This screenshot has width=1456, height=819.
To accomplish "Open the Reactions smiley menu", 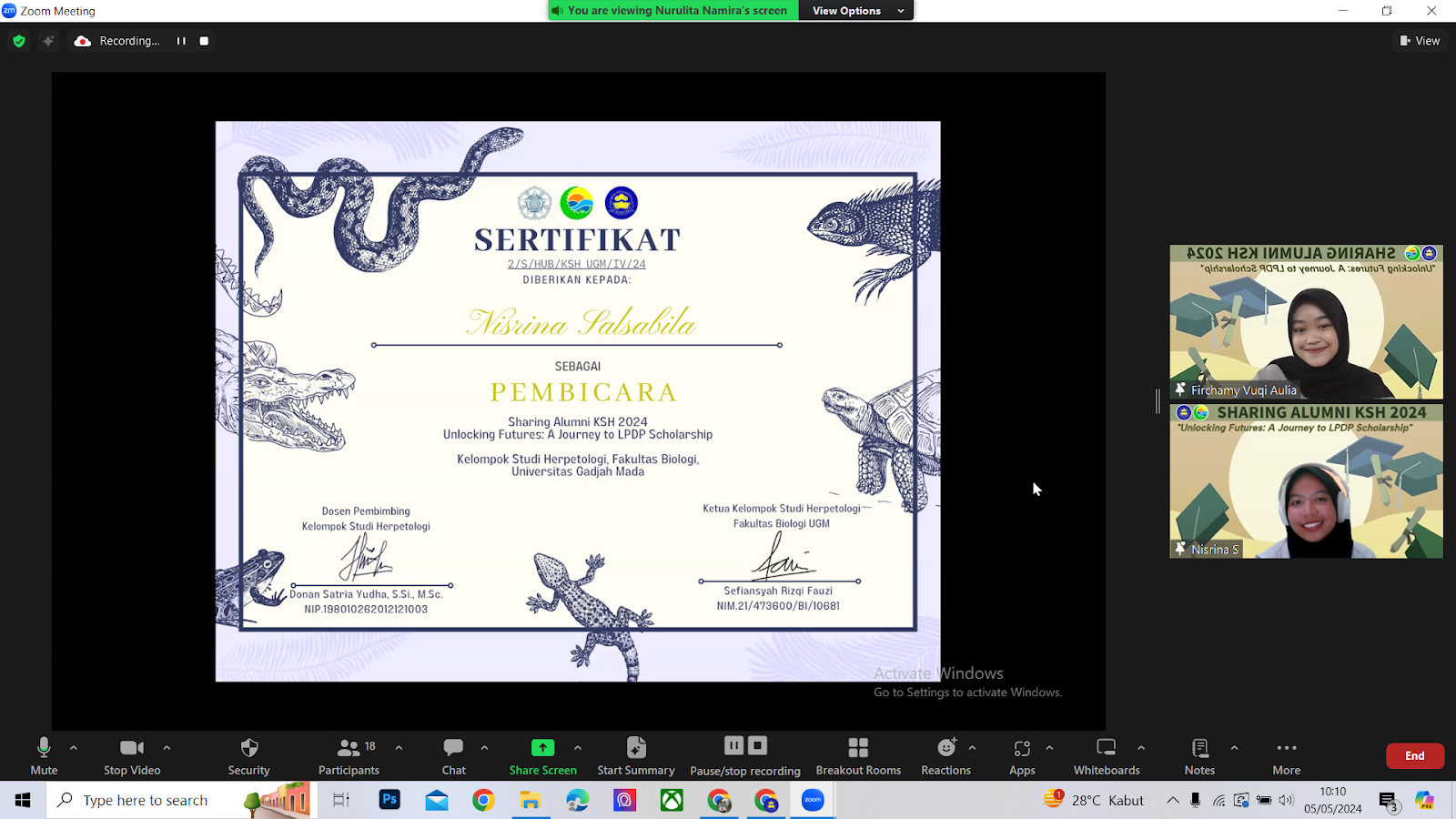I will [x=946, y=756].
